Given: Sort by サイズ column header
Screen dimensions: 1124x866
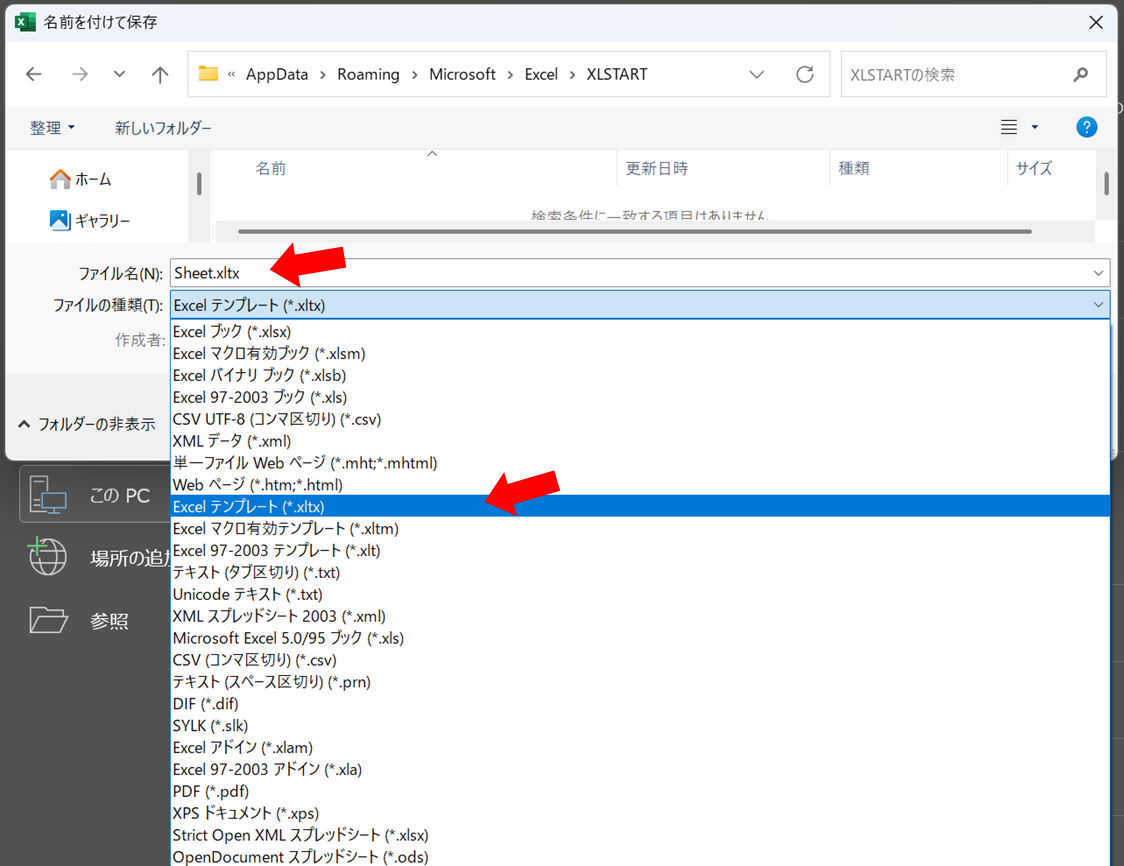Looking at the screenshot, I should (1034, 168).
